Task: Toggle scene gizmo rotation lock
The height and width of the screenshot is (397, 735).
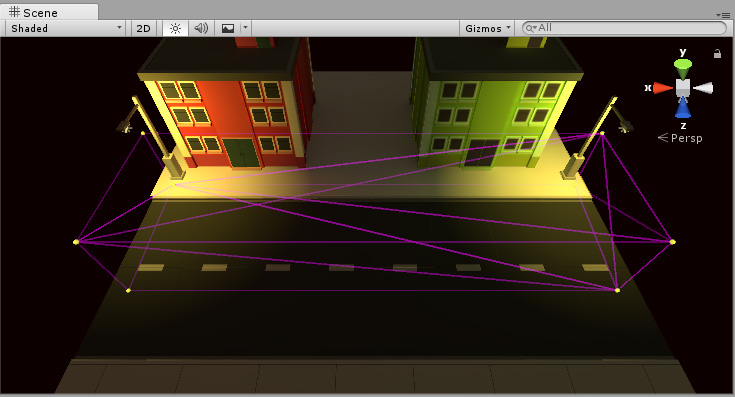Action: pos(717,54)
